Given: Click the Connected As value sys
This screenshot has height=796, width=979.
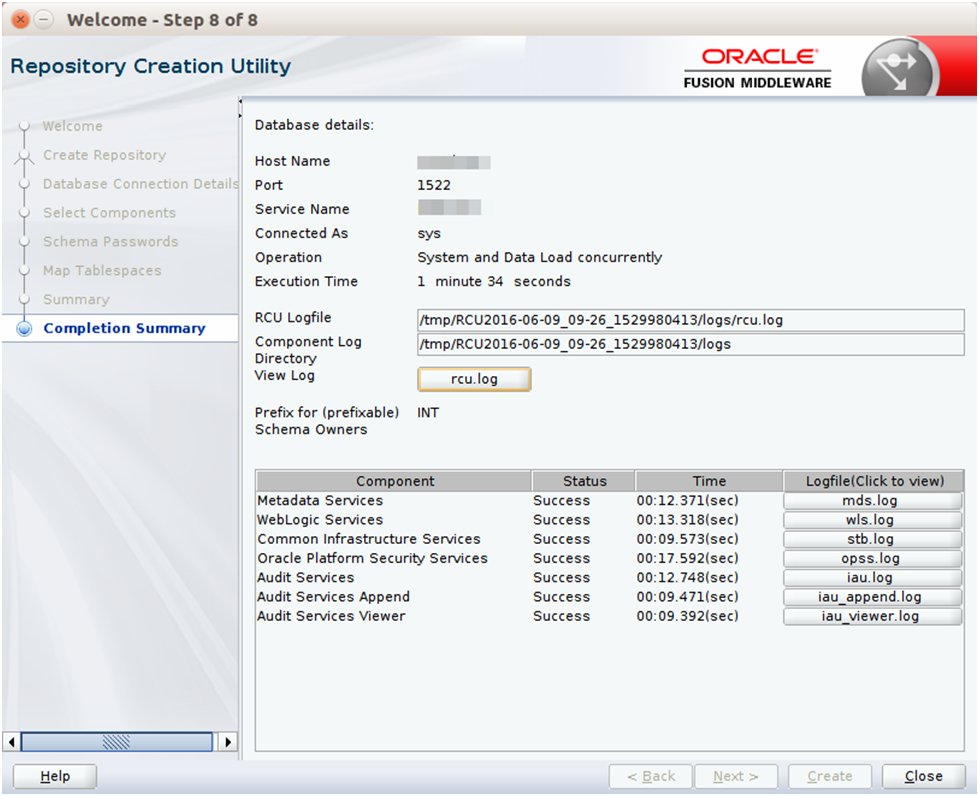Looking at the screenshot, I should pyautogui.click(x=429, y=234).
